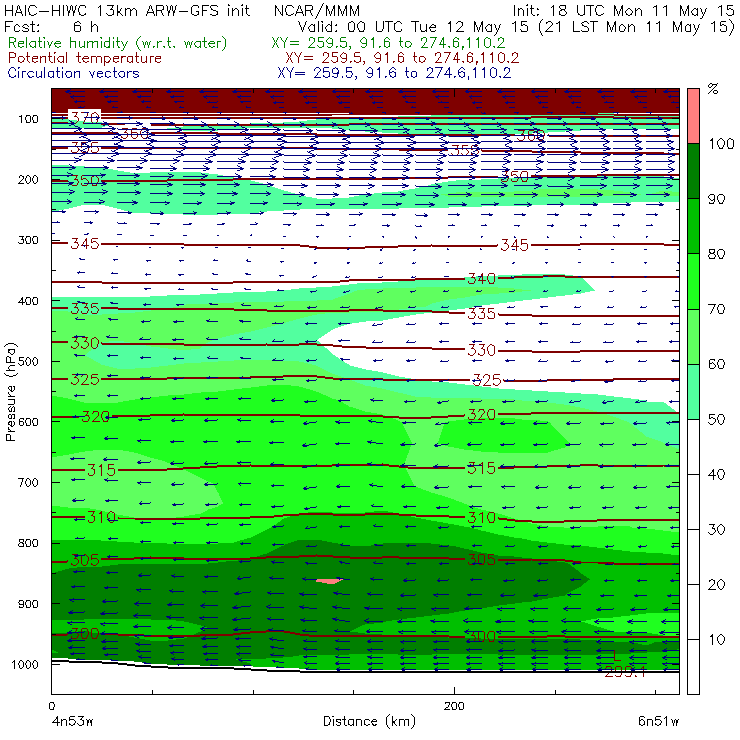
Task: Pick the aqua 50–60% colorbar segment
Action: pyautogui.click(x=693, y=392)
